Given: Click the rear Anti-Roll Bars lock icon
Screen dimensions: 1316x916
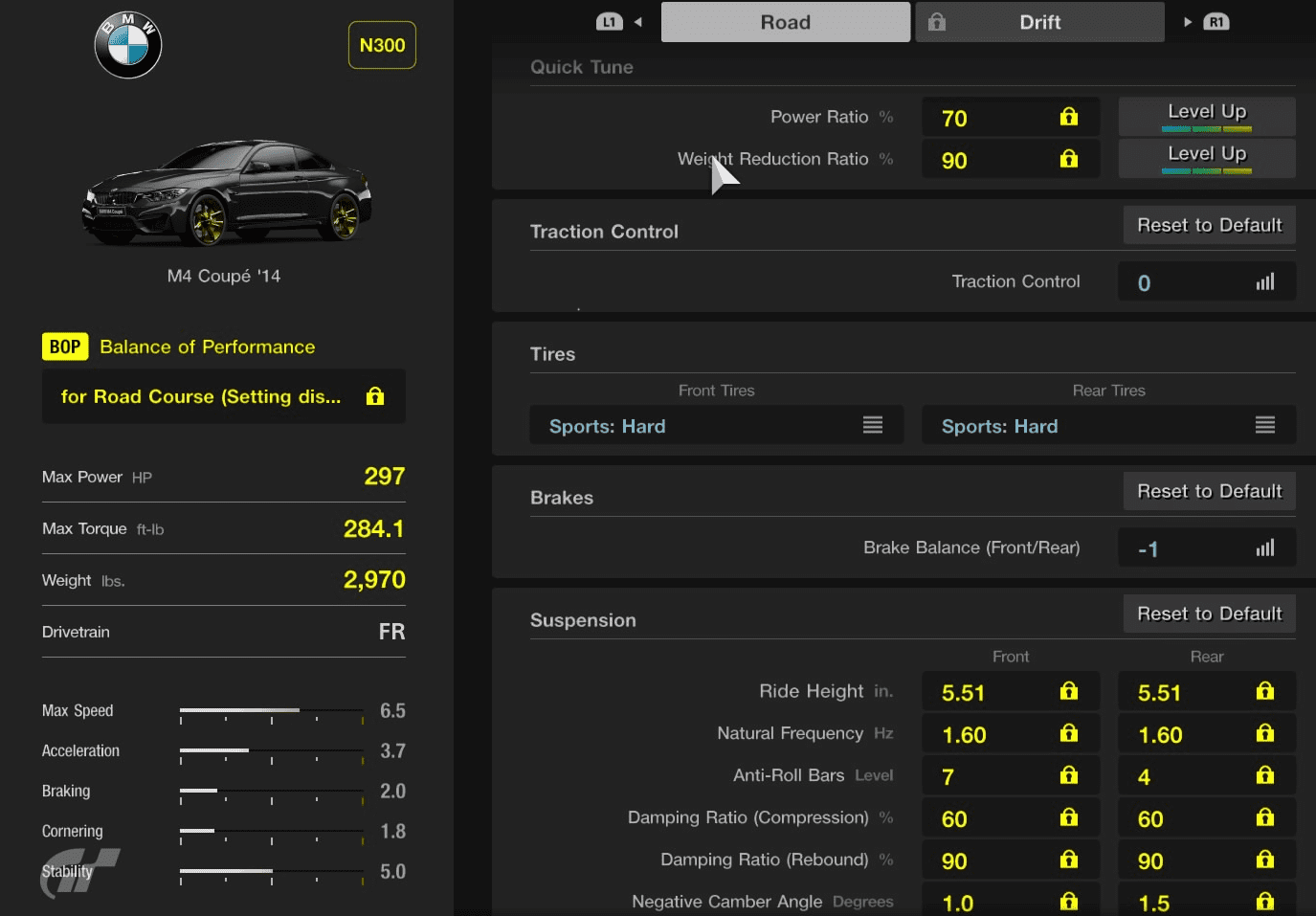Looking at the screenshot, I should [x=1265, y=775].
